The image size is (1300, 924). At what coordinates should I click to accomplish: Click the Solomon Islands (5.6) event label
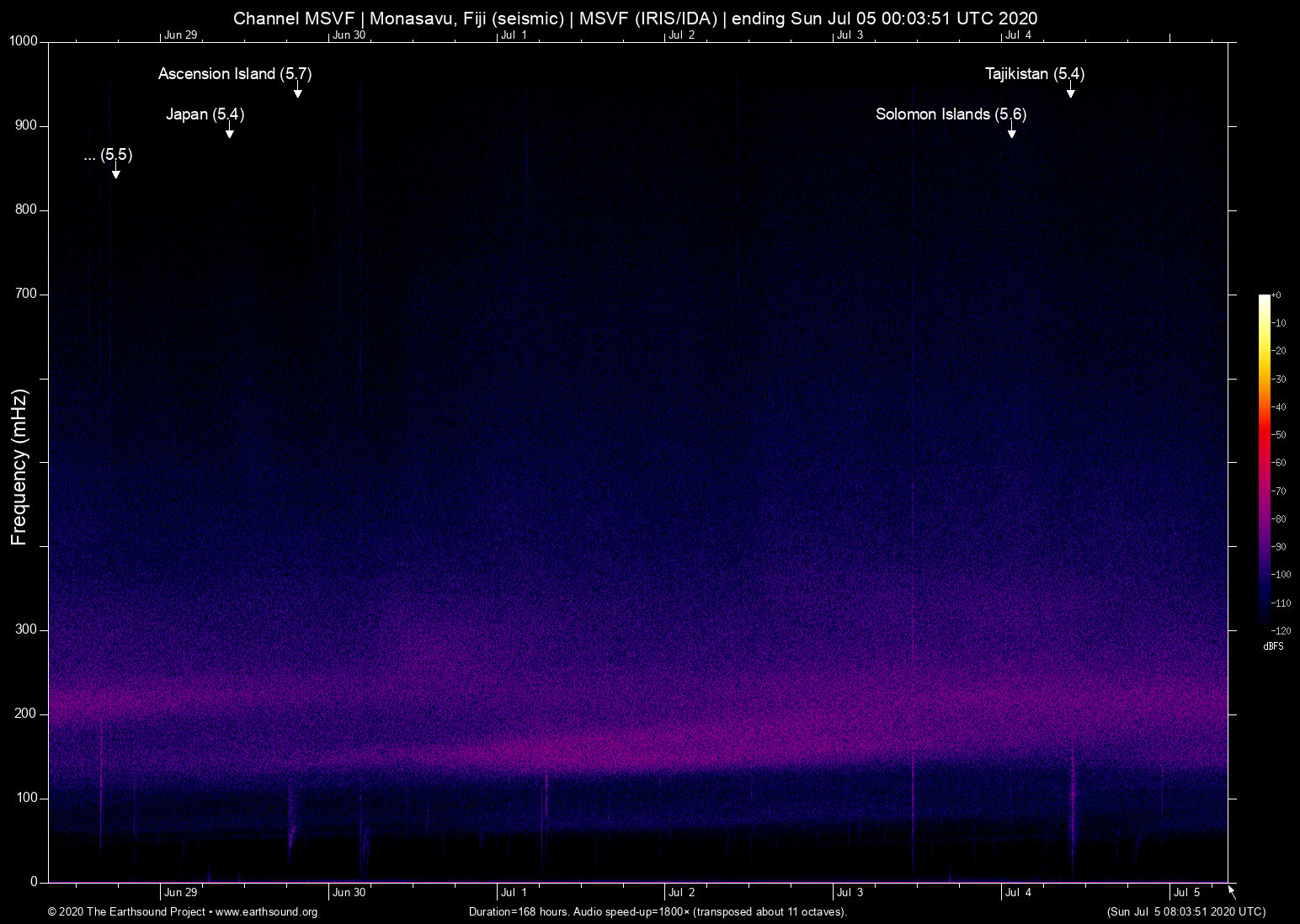(951, 114)
